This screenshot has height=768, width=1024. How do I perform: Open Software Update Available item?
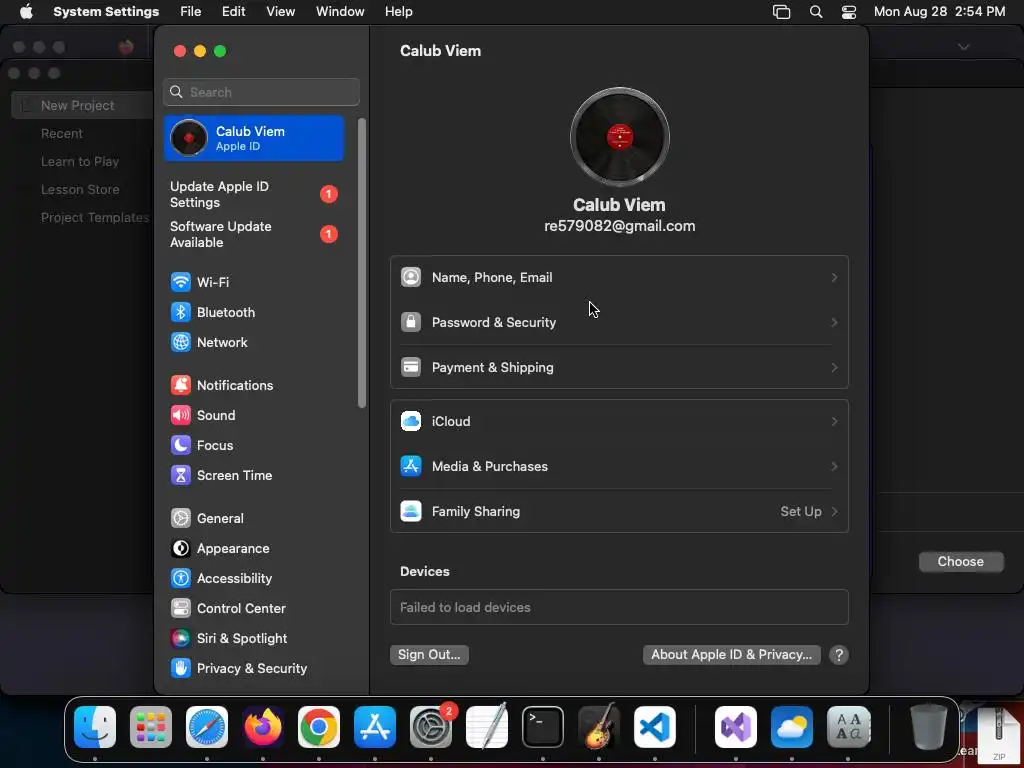click(x=253, y=234)
